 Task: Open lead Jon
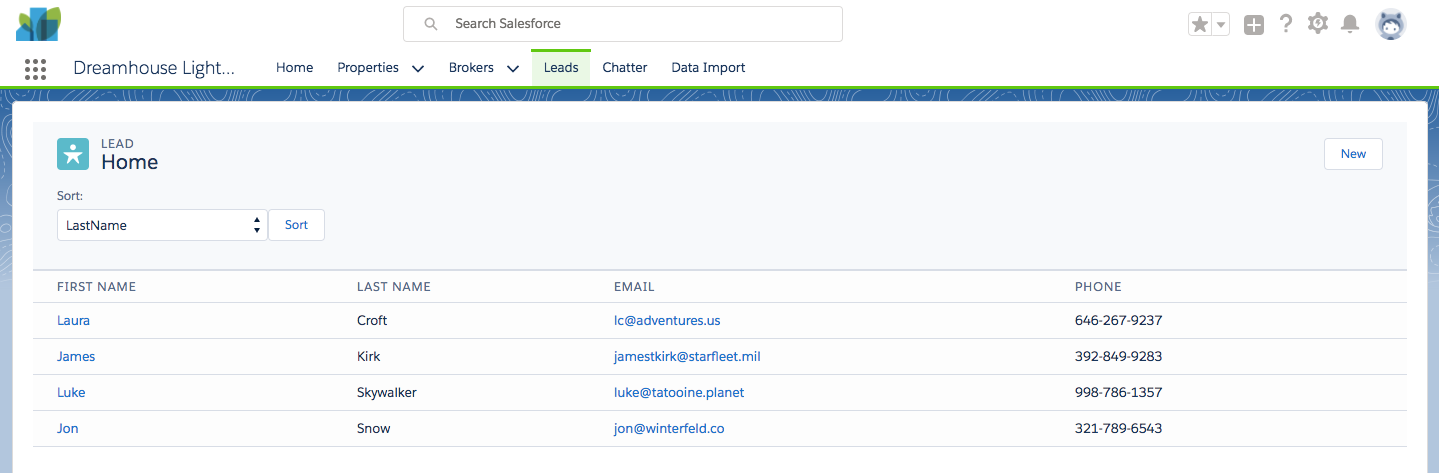[x=67, y=429]
